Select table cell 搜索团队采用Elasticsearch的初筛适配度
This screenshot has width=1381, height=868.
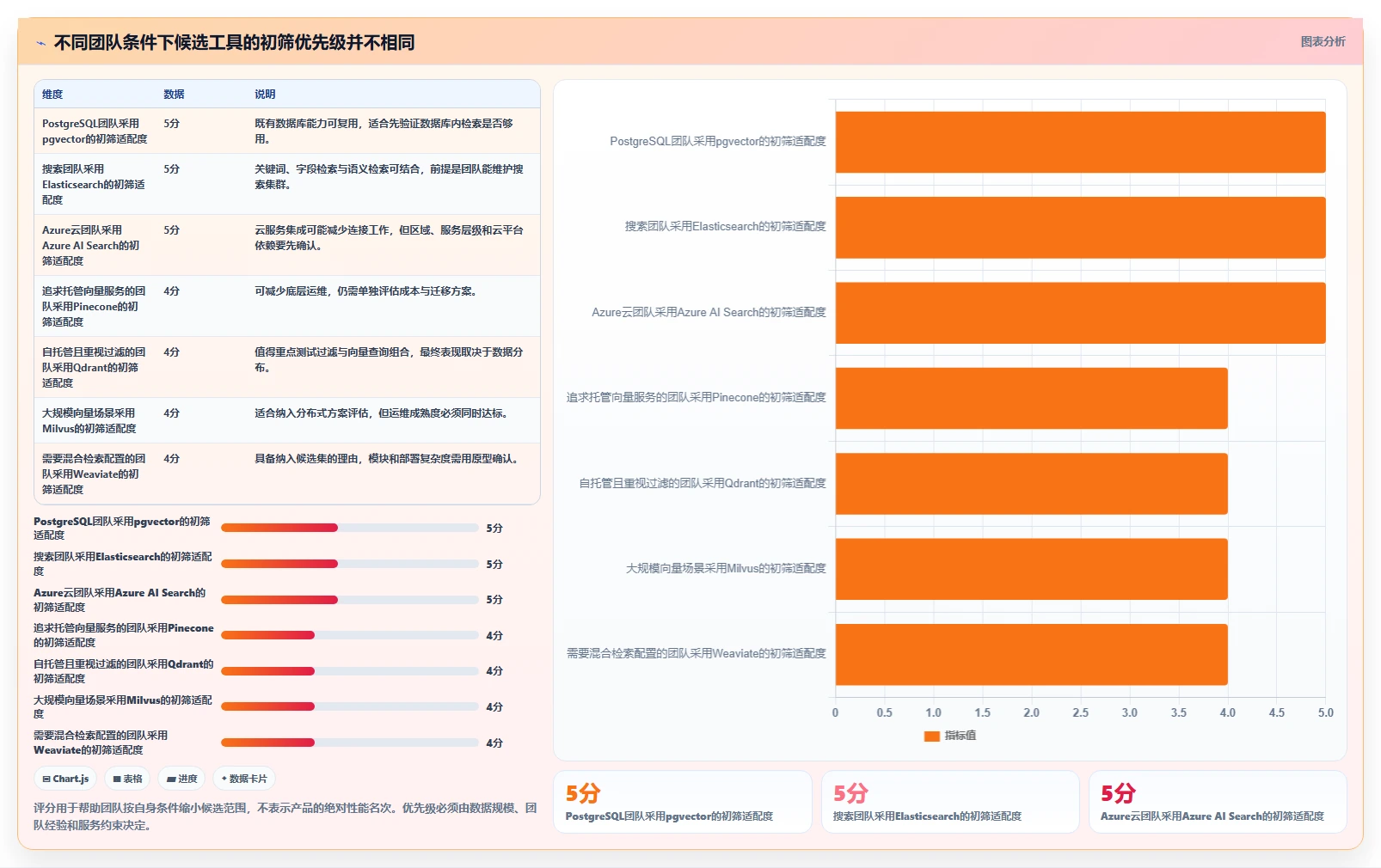coord(94,185)
